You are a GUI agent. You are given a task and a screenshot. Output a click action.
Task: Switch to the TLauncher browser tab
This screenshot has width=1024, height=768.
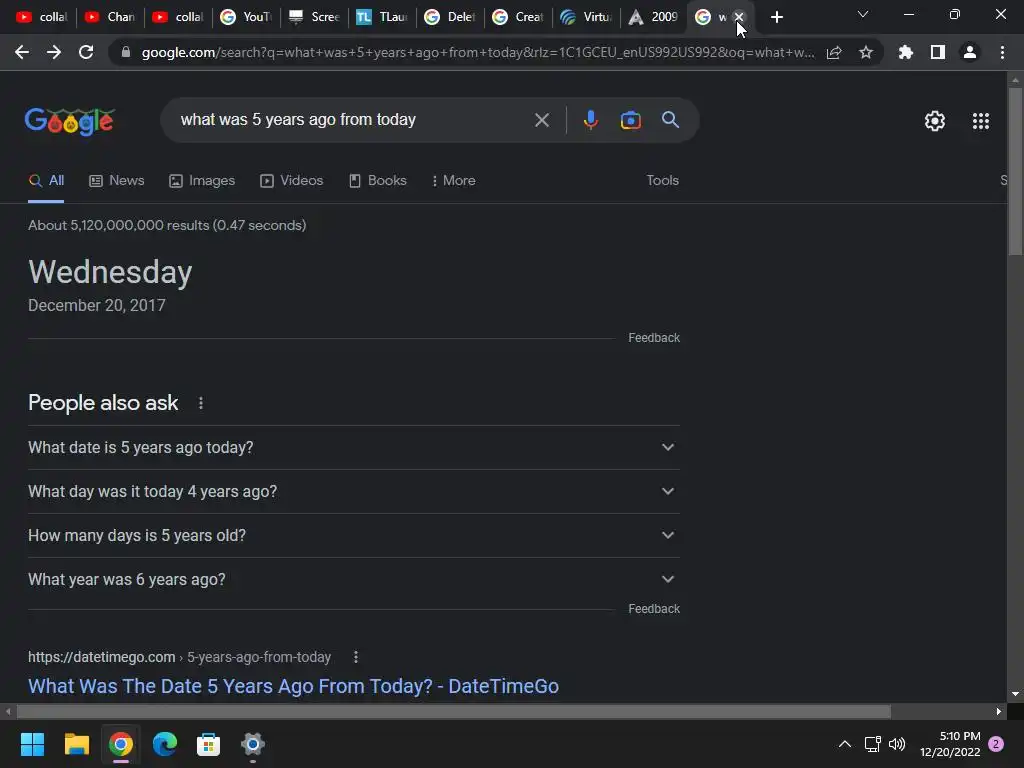click(x=383, y=17)
